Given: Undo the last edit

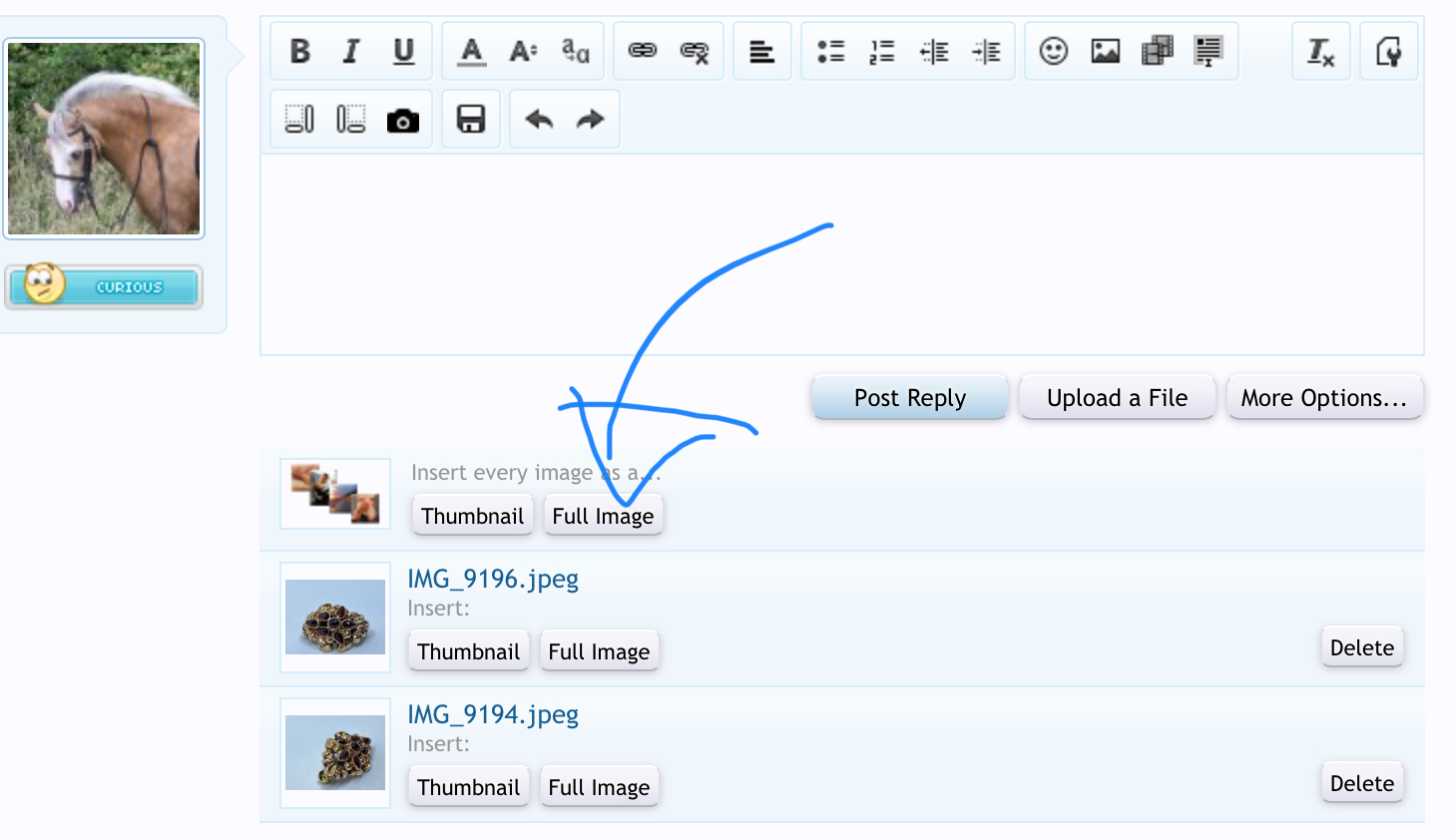Looking at the screenshot, I should [539, 120].
